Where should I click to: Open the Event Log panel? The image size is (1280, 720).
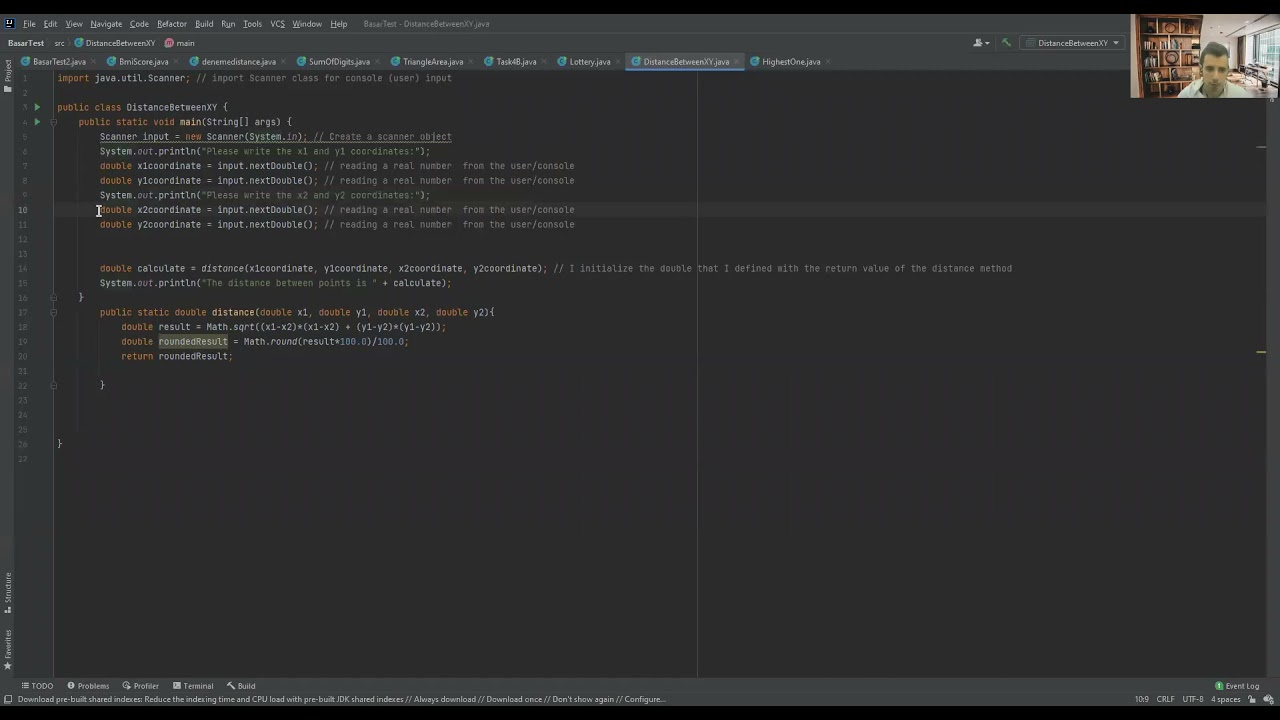pos(1237,686)
